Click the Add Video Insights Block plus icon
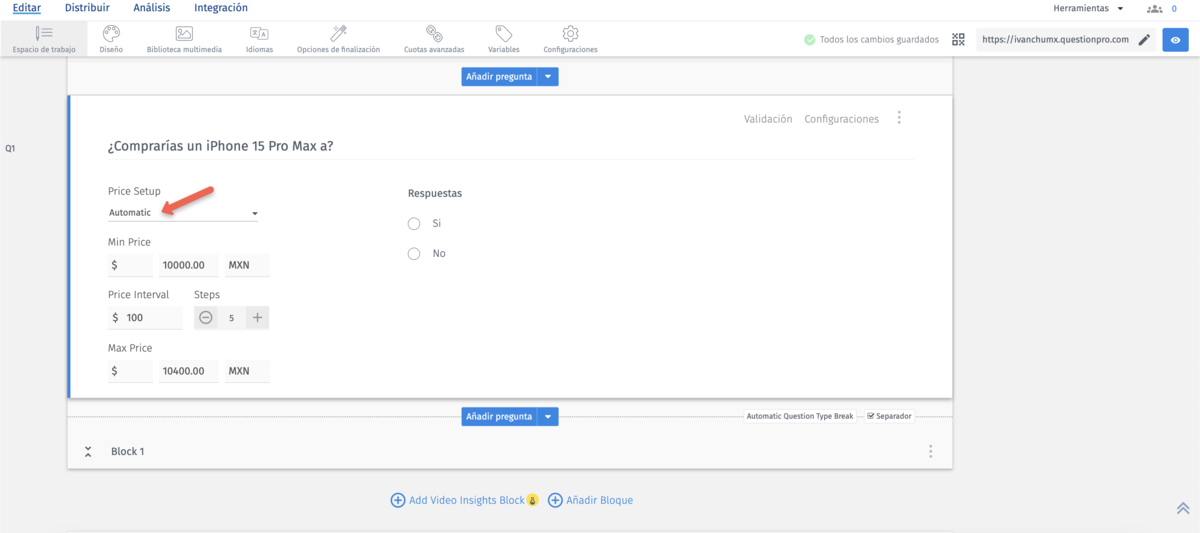 [x=397, y=500]
